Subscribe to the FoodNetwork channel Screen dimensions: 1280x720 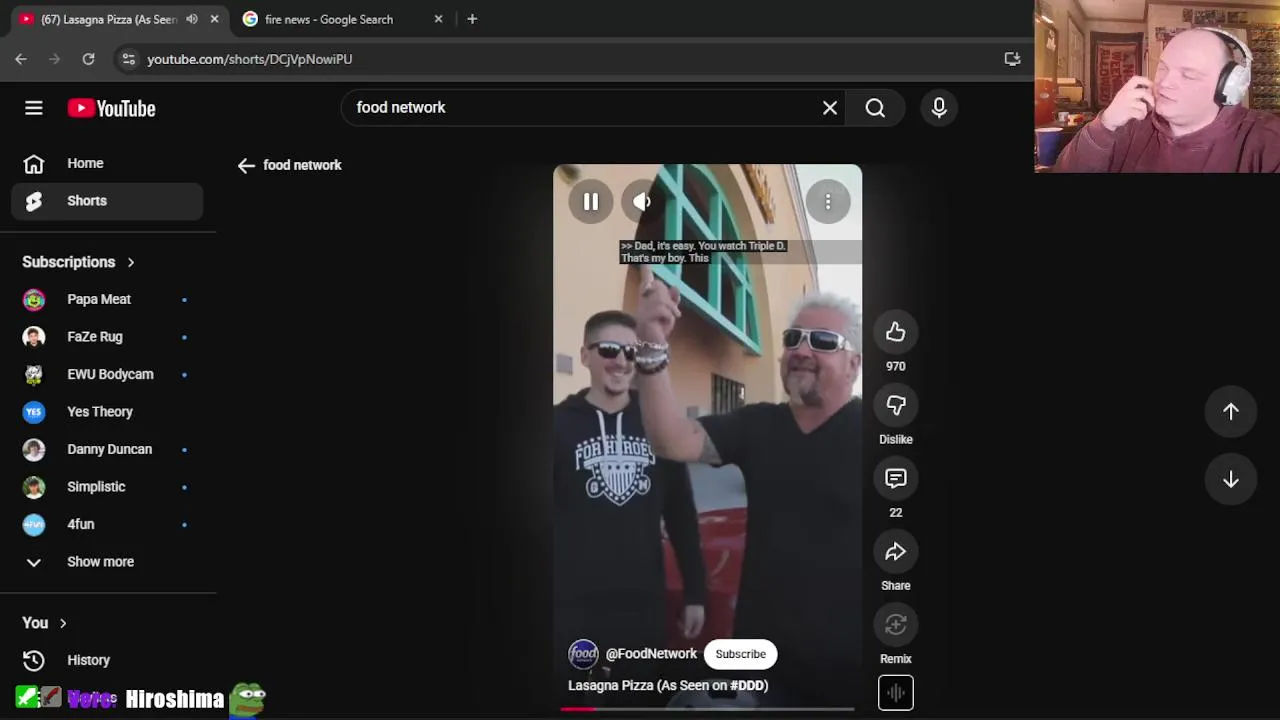740,654
